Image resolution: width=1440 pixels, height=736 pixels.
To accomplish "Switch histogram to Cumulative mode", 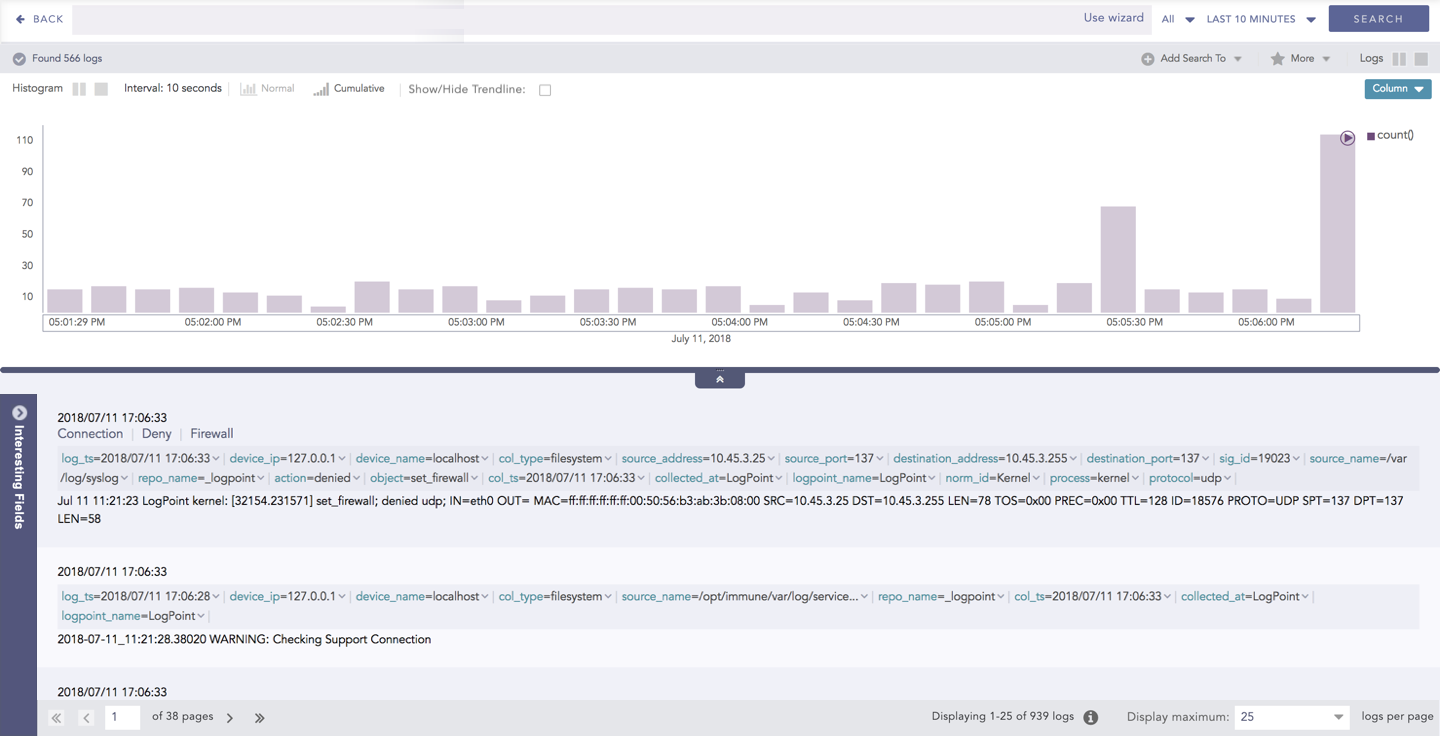I will coord(348,89).
